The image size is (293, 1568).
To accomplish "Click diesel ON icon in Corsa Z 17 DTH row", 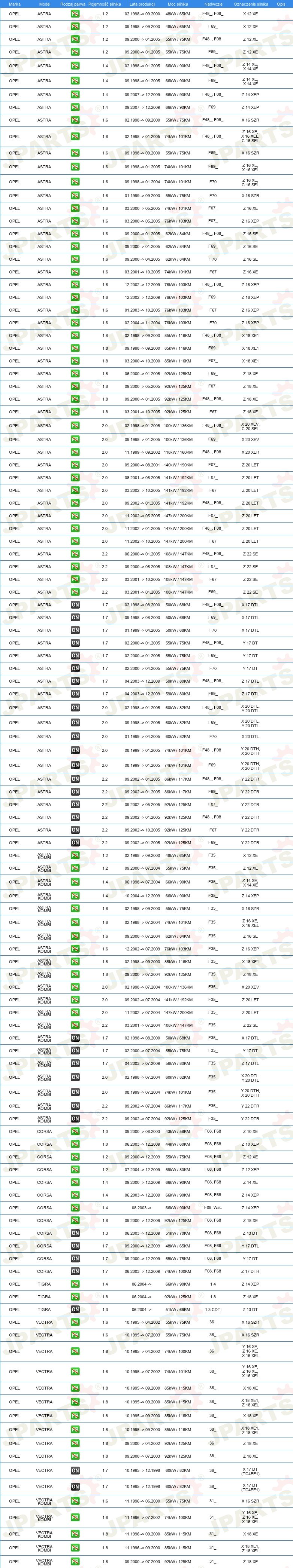I will coord(75,1271).
